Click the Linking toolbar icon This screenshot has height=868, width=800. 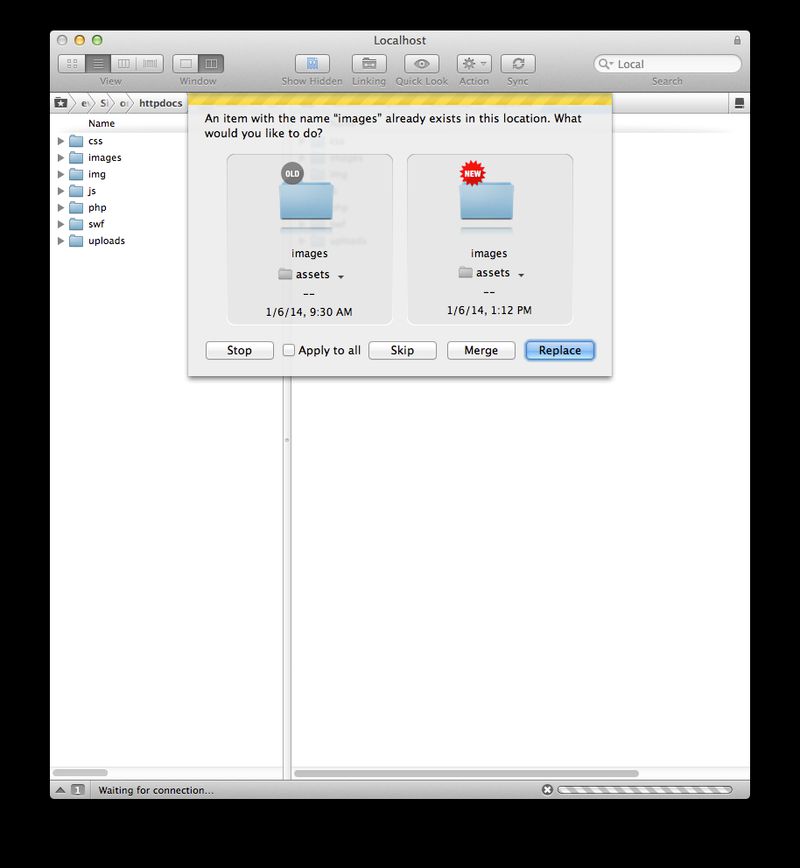pos(368,64)
